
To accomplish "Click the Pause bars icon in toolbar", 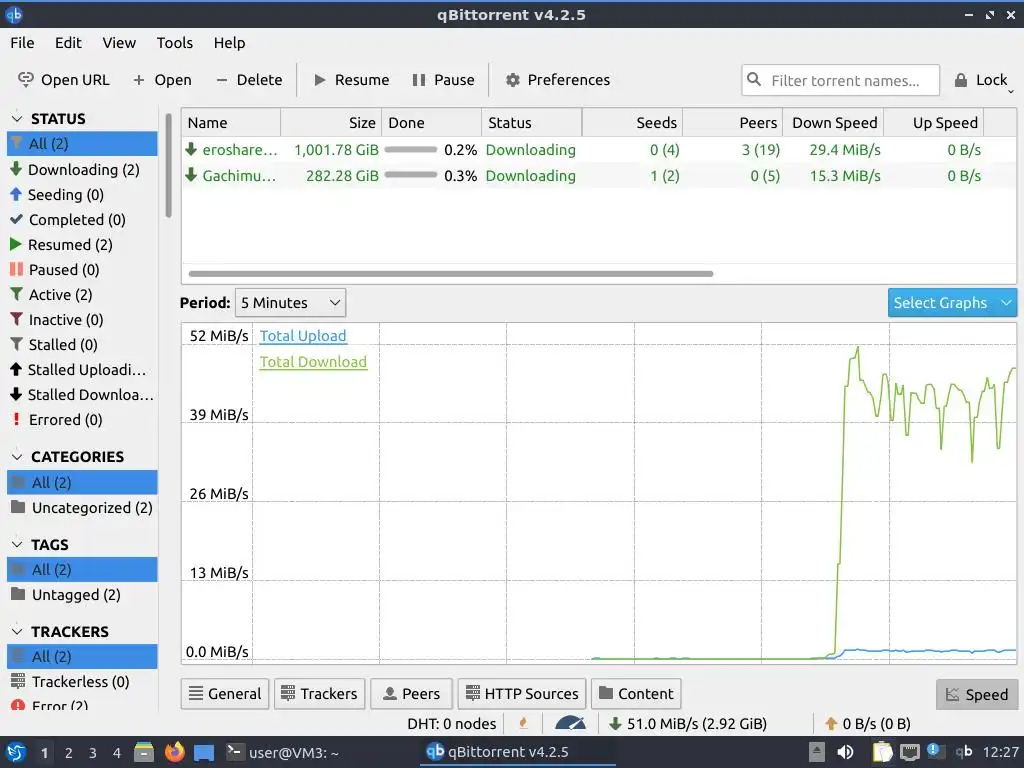I will (x=419, y=80).
